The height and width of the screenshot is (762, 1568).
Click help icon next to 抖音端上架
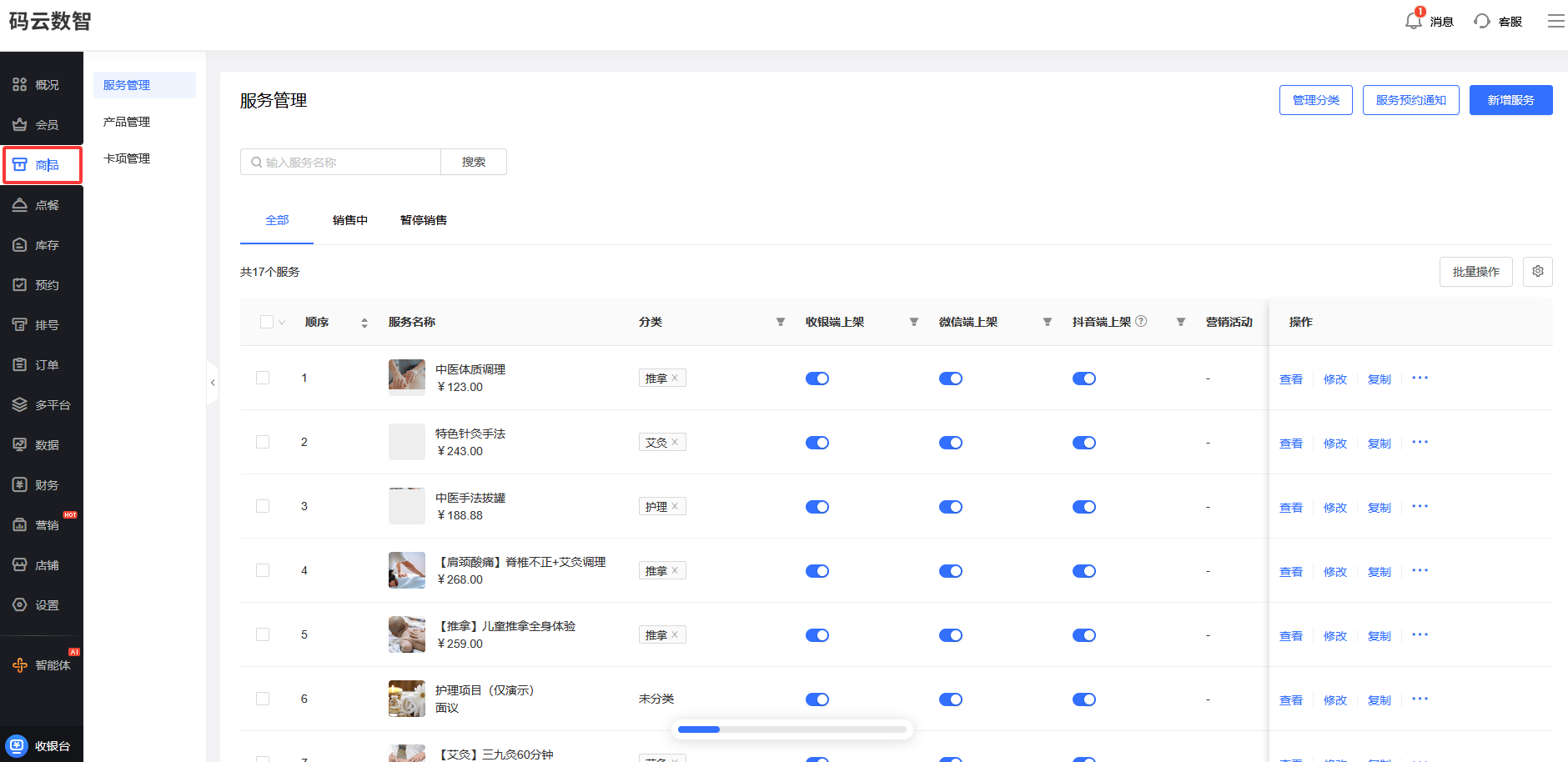pyautogui.click(x=1141, y=322)
